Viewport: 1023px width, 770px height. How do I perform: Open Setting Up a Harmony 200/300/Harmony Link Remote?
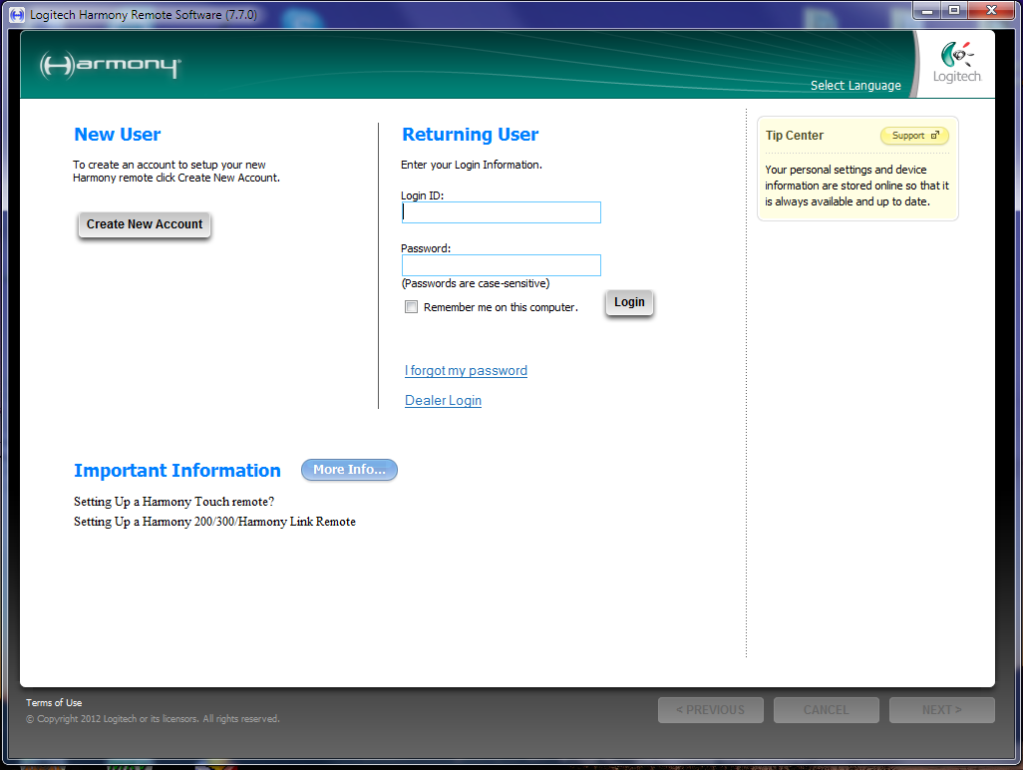(215, 521)
